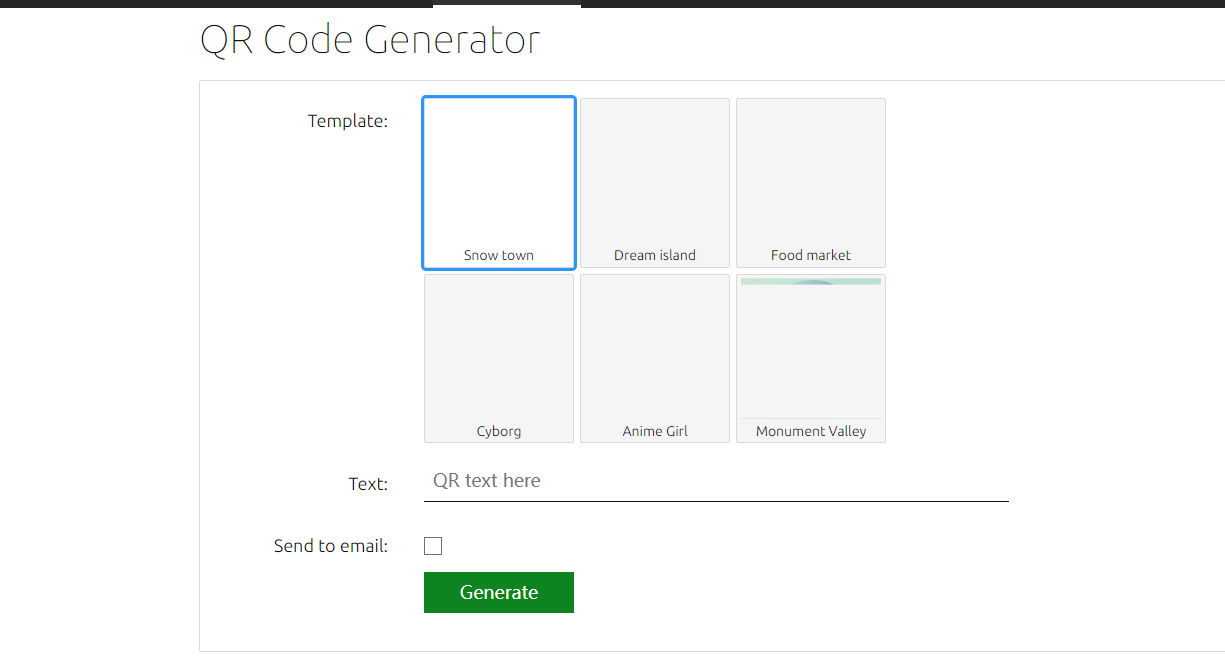The height and width of the screenshot is (663, 1225).
Task: Select the Cyborg template card
Action: (x=499, y=358)
